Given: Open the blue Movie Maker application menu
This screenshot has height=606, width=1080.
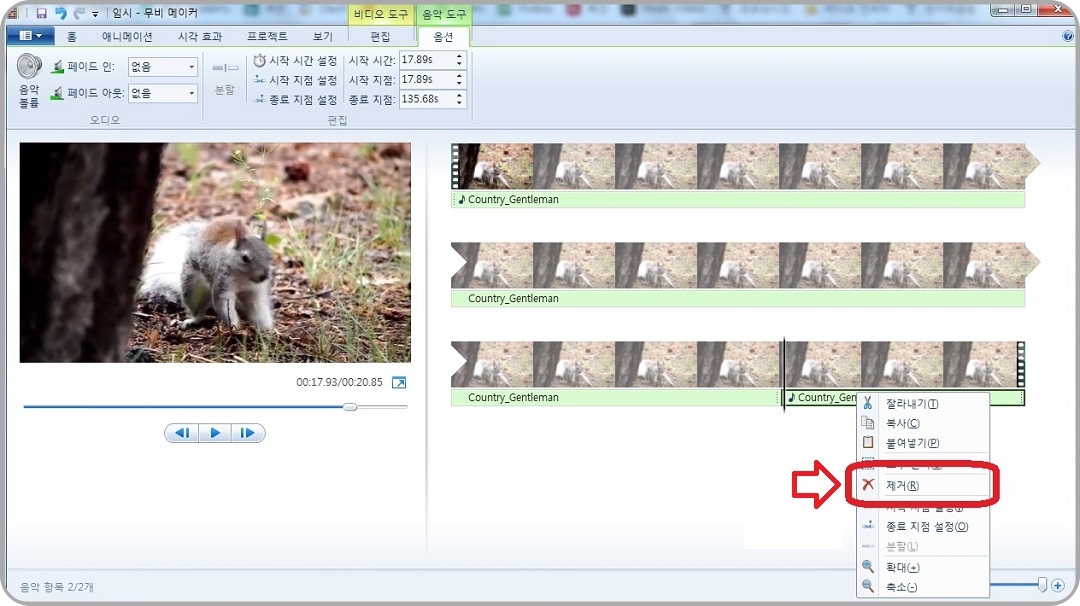Looking at the screenshot, I should point(30,36).
